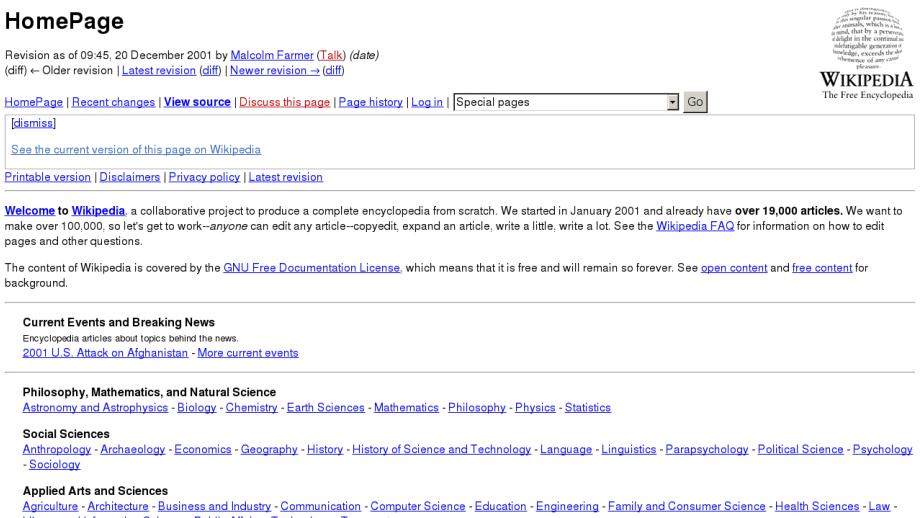
Task: Open the History link
Action: (325, 449)
